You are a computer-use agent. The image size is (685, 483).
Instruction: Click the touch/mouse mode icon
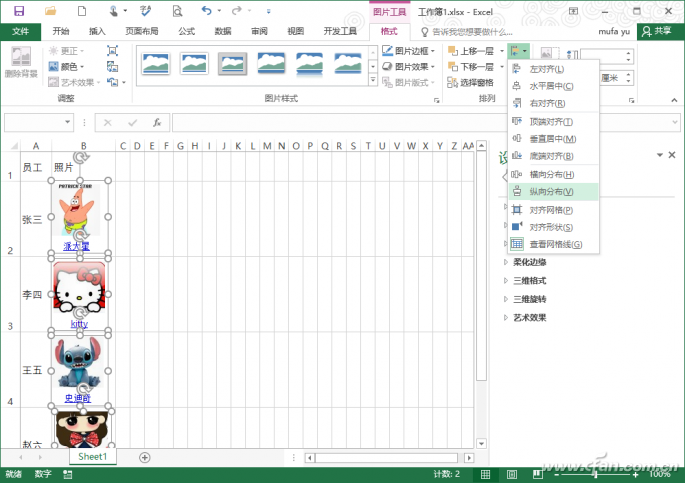113,11
